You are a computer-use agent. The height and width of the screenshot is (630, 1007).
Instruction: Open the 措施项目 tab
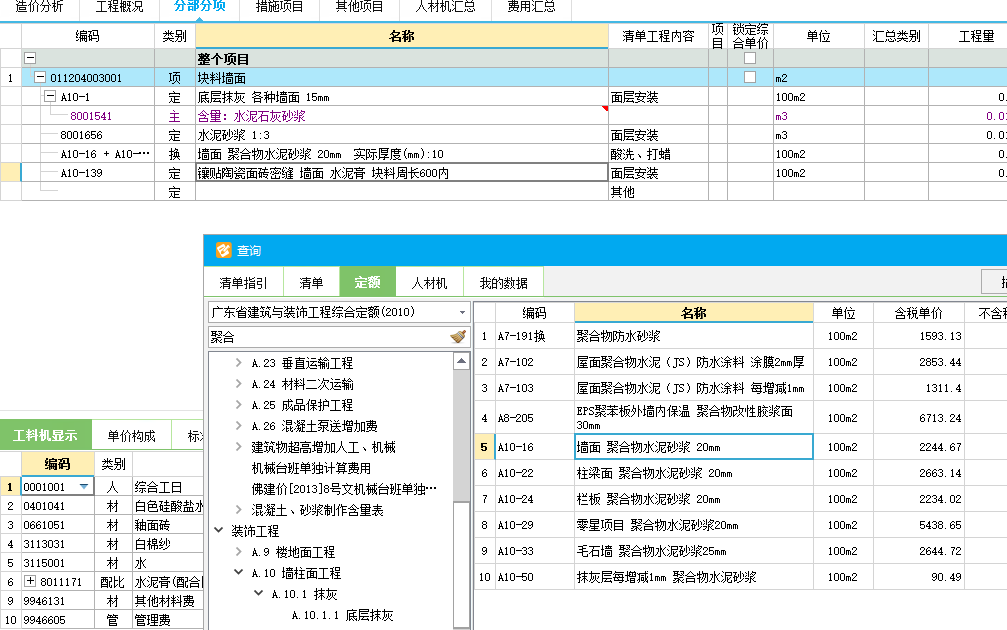point(279,7)
